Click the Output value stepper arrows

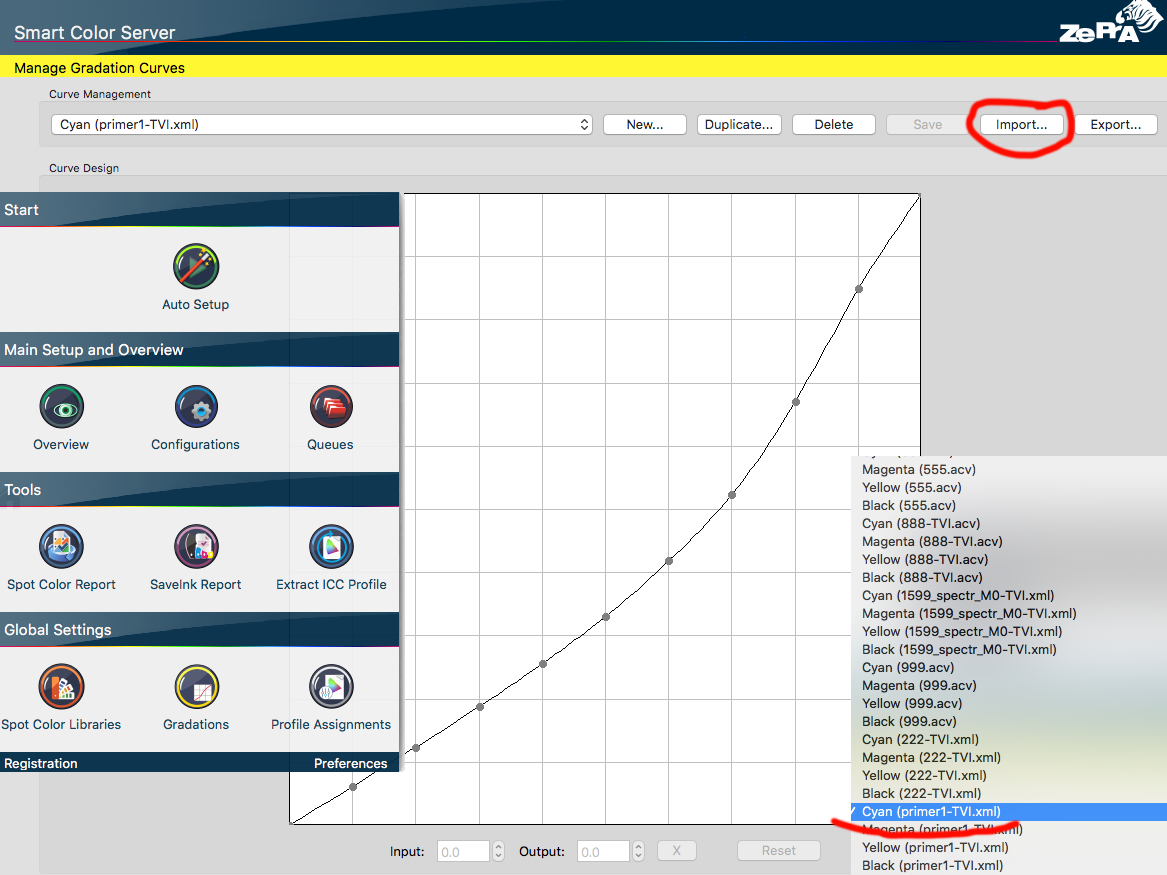638,850
